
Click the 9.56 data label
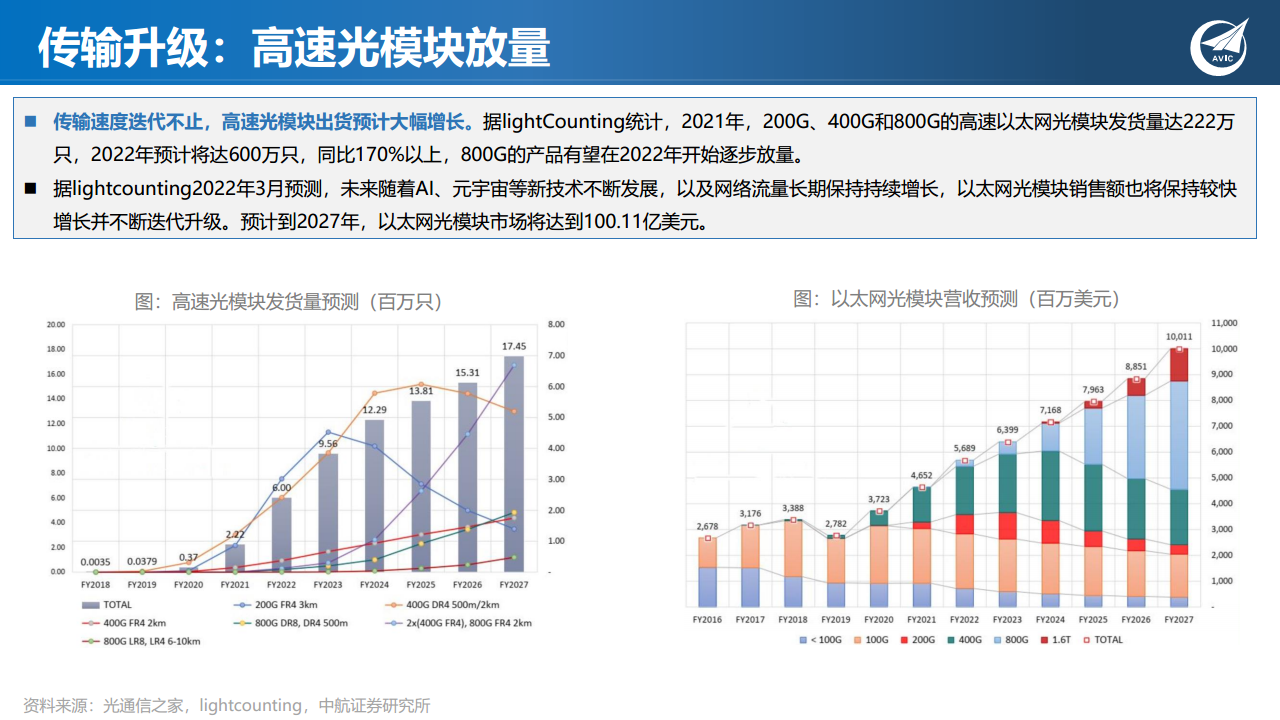pyautogui.click(x=328, y=444)
